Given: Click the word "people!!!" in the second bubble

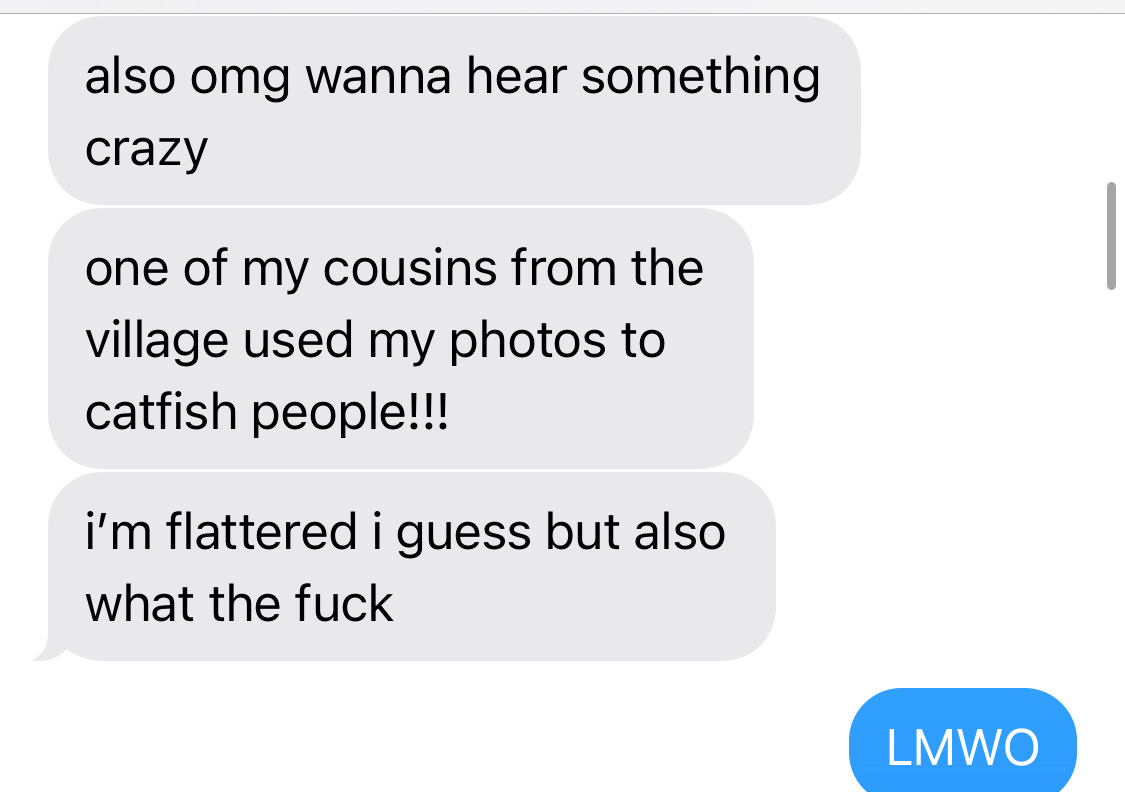Looking at the screenshot, I should [x=349, y=413].
